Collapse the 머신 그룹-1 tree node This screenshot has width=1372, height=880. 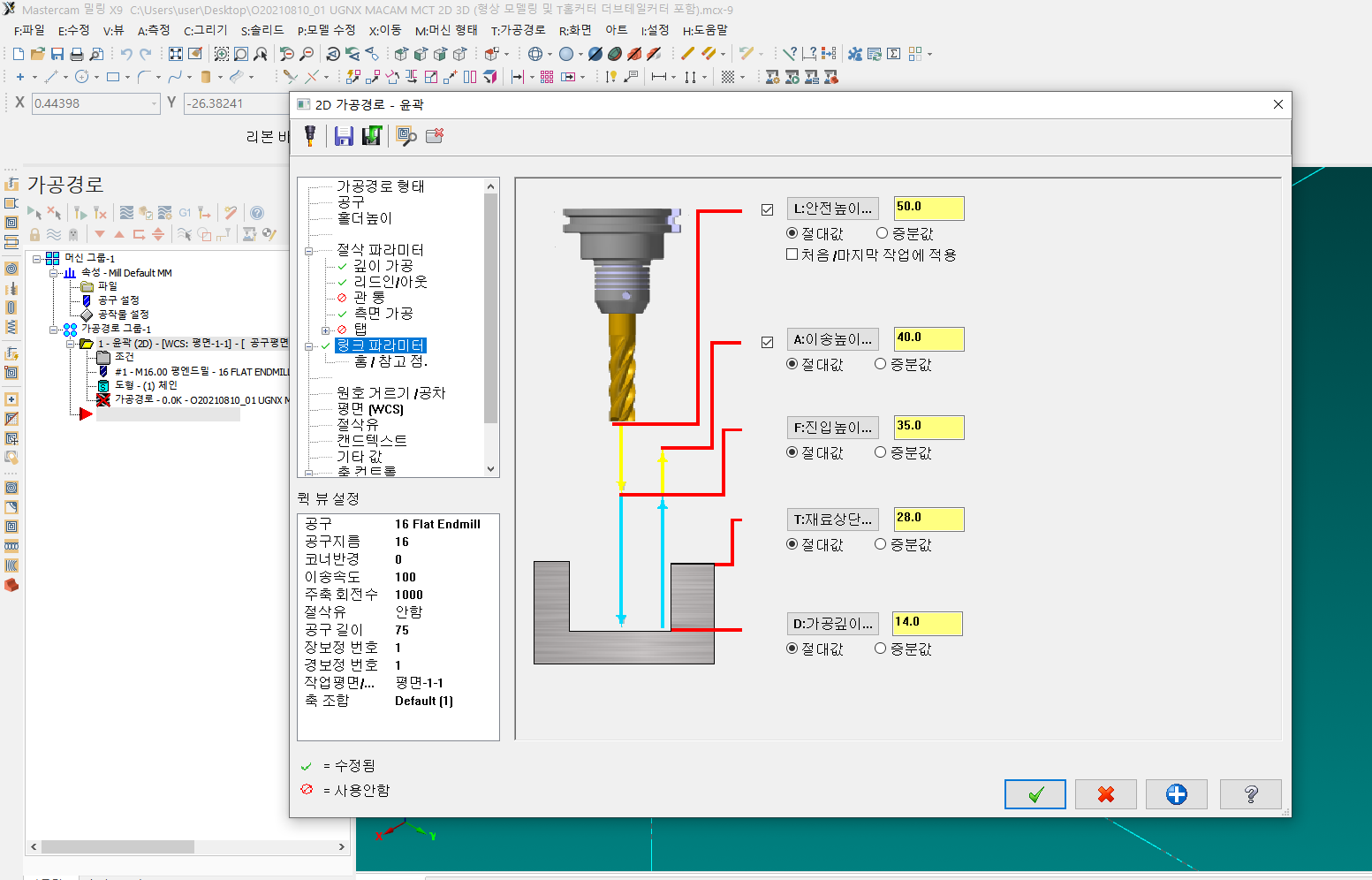click(37, 259)
